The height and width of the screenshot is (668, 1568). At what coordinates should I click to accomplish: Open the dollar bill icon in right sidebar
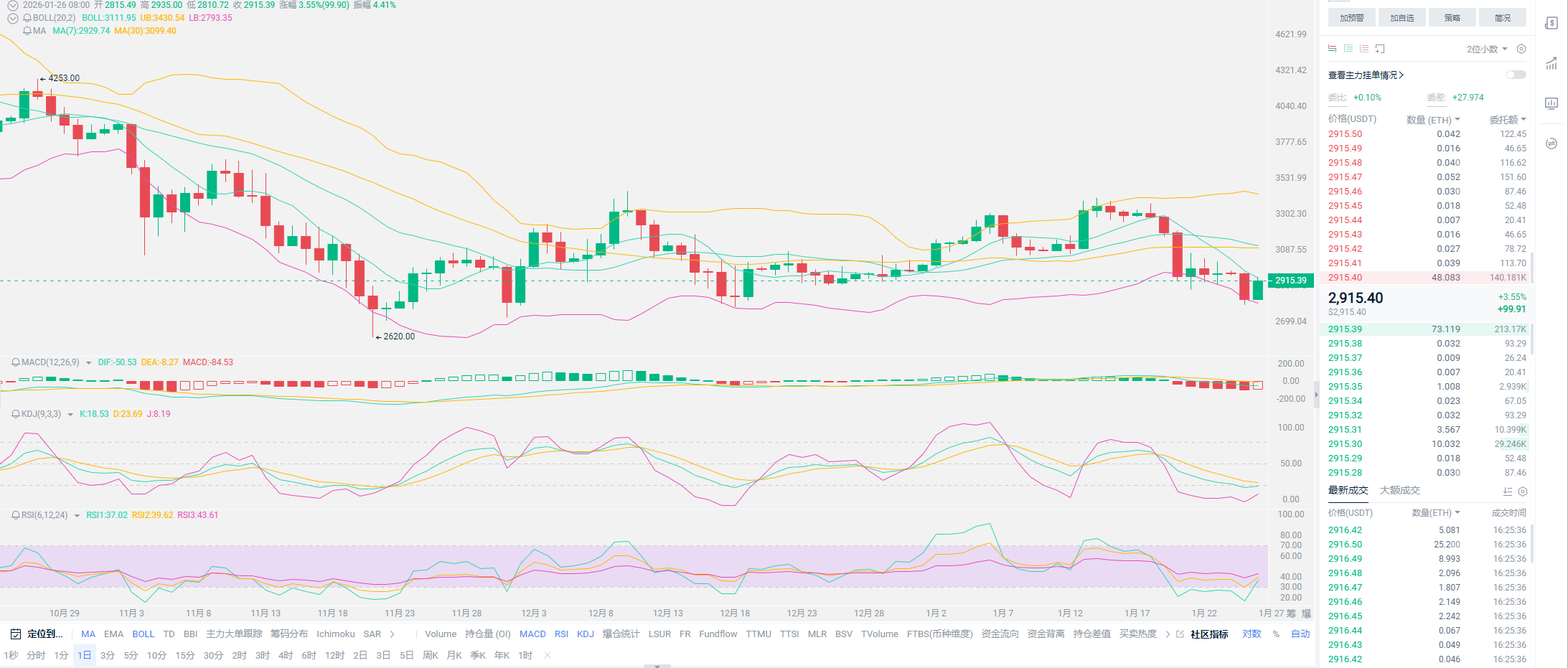point(1551,23)
